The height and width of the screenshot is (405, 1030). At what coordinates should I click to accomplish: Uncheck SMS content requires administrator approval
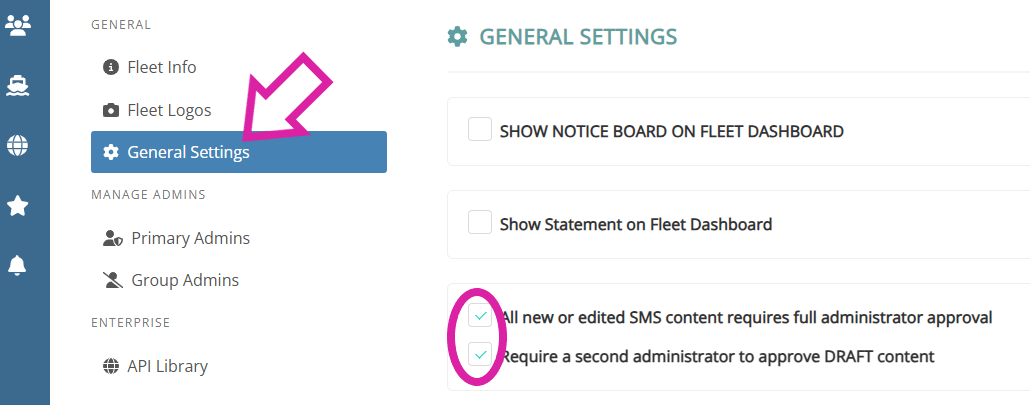pyautogui.click(x=481, y=317)
